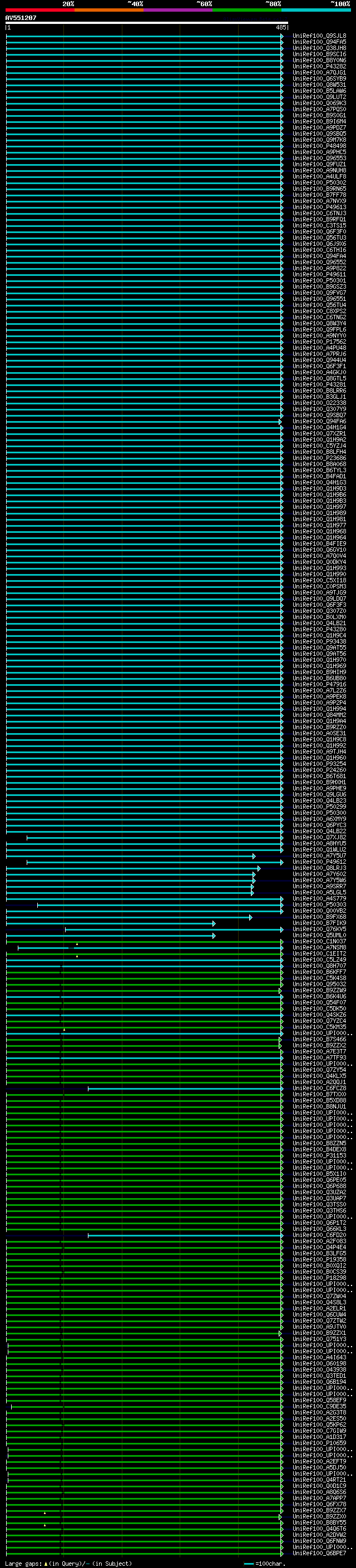Select the UniRef100_B7FF78 entry
356x1568 pixels.
tap(319, 195)
